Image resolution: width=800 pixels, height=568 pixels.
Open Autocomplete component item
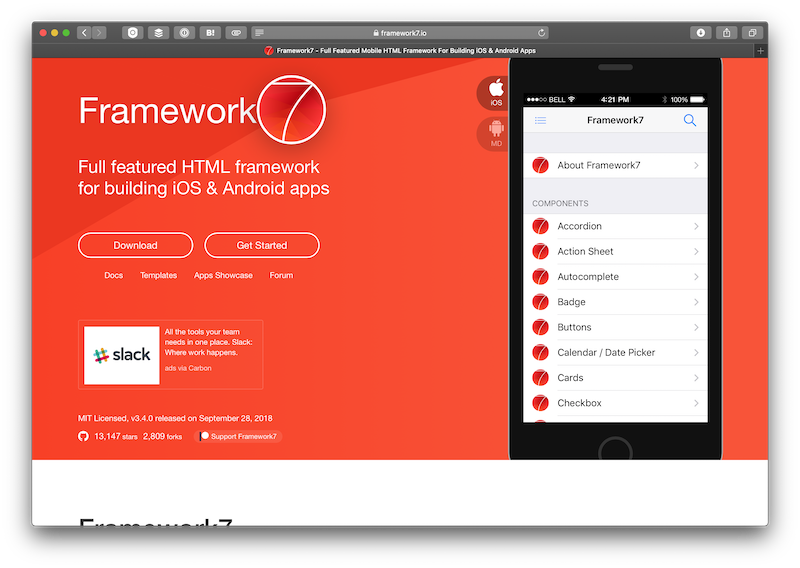(x=615, y=277)
